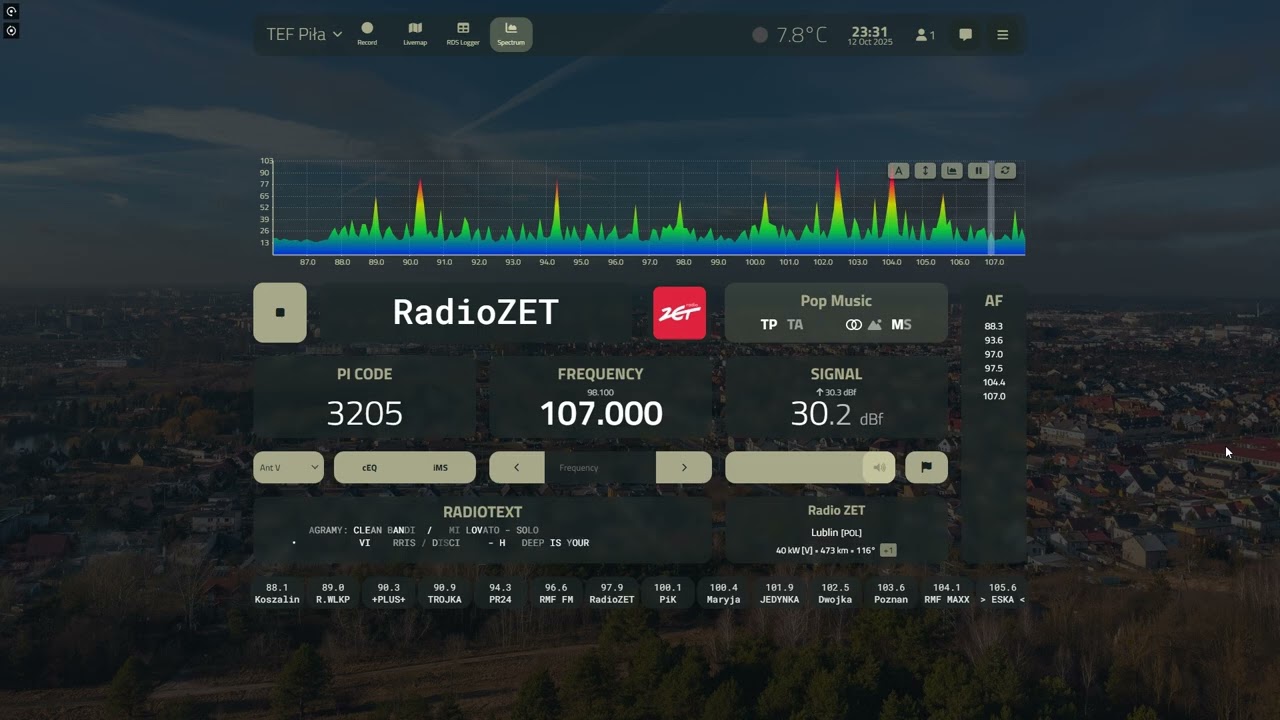Viewport: 1280px width, 720px height.
Task: Open the chat bubble icon
Action: pyautogui.click(x=965, y=35)
